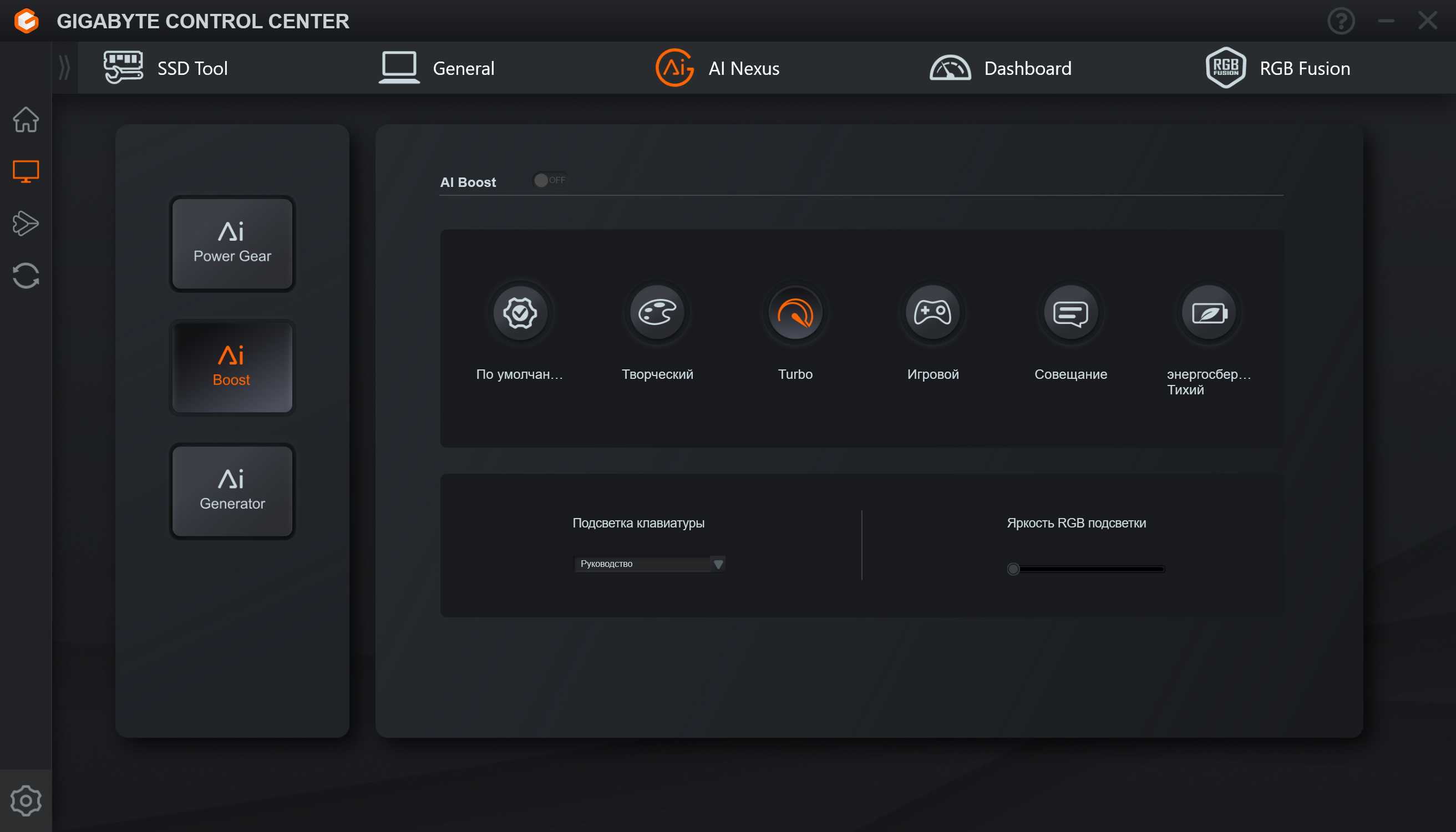Open the help question mark button
The image size is (1456, 832).
1341,21
